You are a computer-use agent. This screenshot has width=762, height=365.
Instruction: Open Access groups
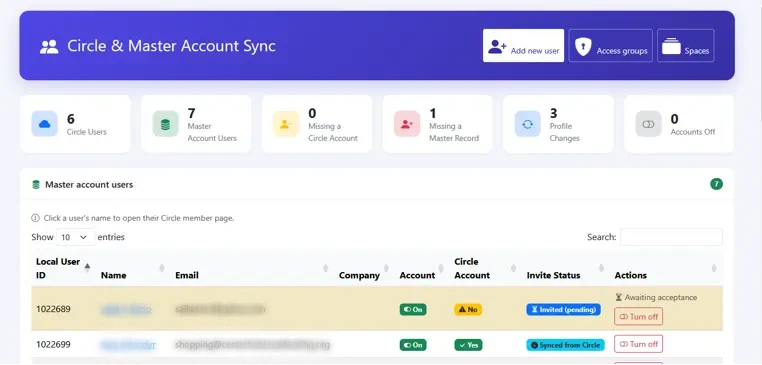(611, 46)
